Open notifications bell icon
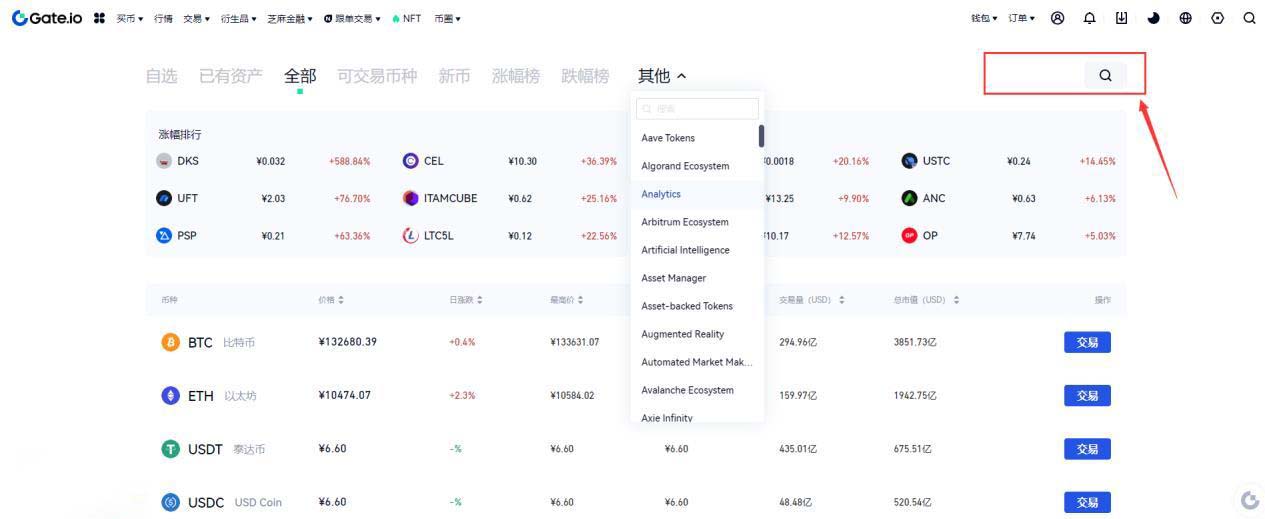This screenshot has width=1265, height=519. [x=1089, y=18]
